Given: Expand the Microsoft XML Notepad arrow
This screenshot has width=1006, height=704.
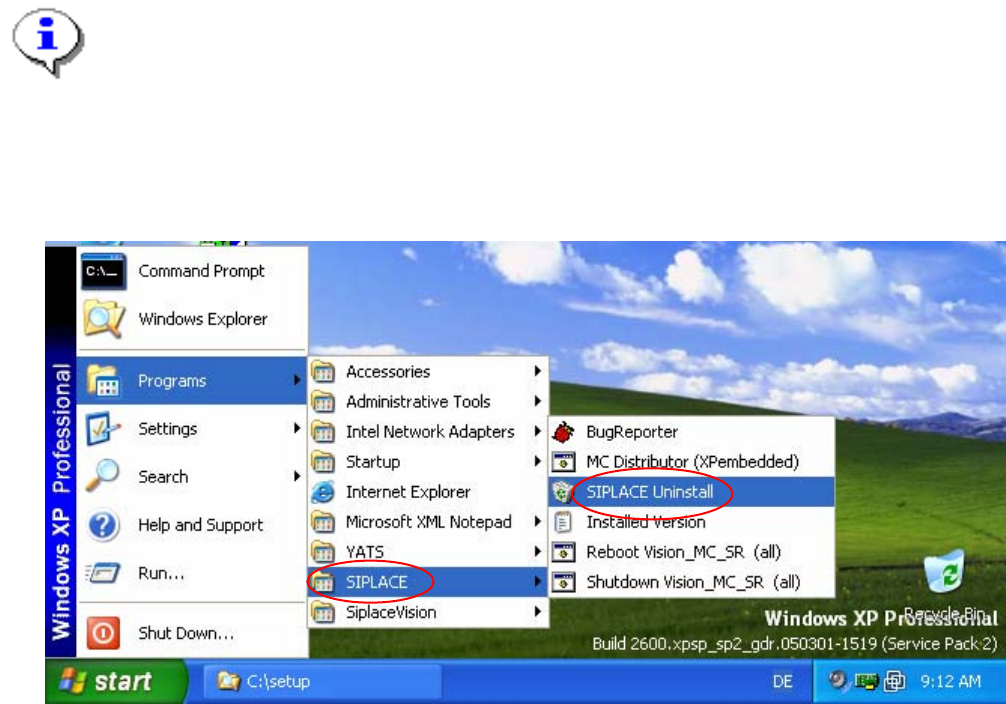Looking at the screenshot, I should 538,522.
